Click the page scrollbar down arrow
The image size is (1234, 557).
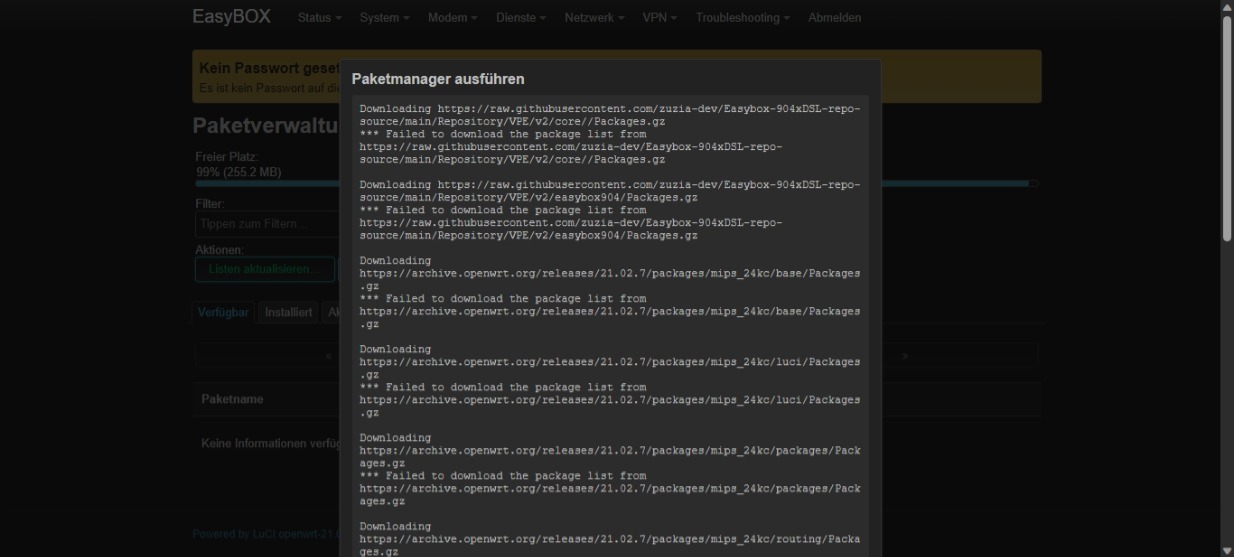[1227, 550]
